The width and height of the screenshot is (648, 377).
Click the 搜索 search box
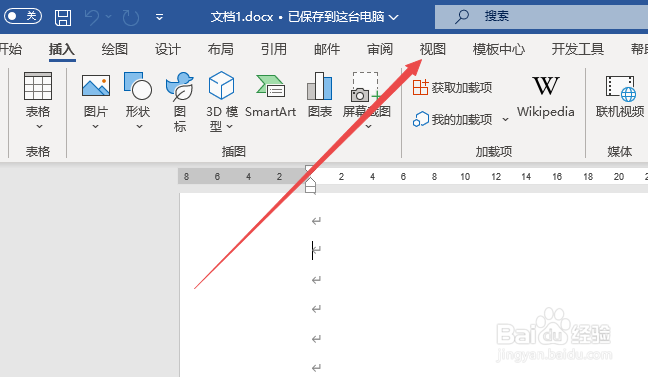[x=541, y=17]
